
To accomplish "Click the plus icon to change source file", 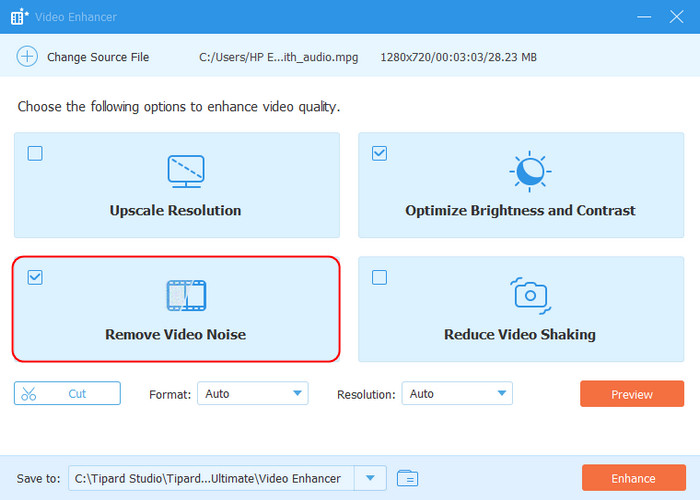I will [x=27, y=57].
